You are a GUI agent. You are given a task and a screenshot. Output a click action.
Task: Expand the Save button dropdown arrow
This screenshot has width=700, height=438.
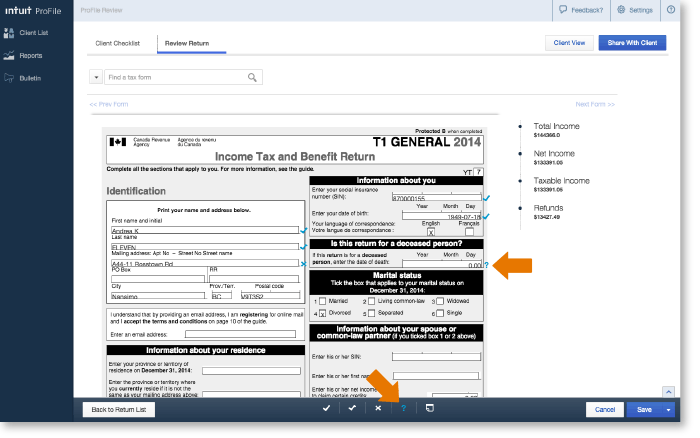(668, 409)
